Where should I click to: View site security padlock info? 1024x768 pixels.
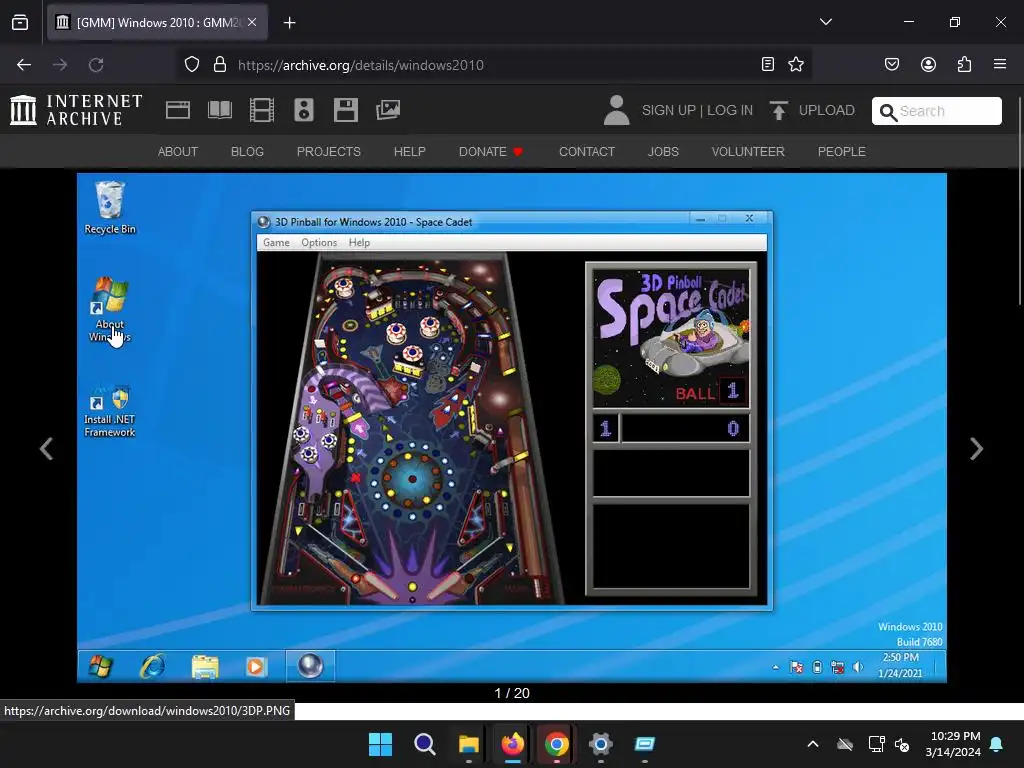(x=220, y=65)
